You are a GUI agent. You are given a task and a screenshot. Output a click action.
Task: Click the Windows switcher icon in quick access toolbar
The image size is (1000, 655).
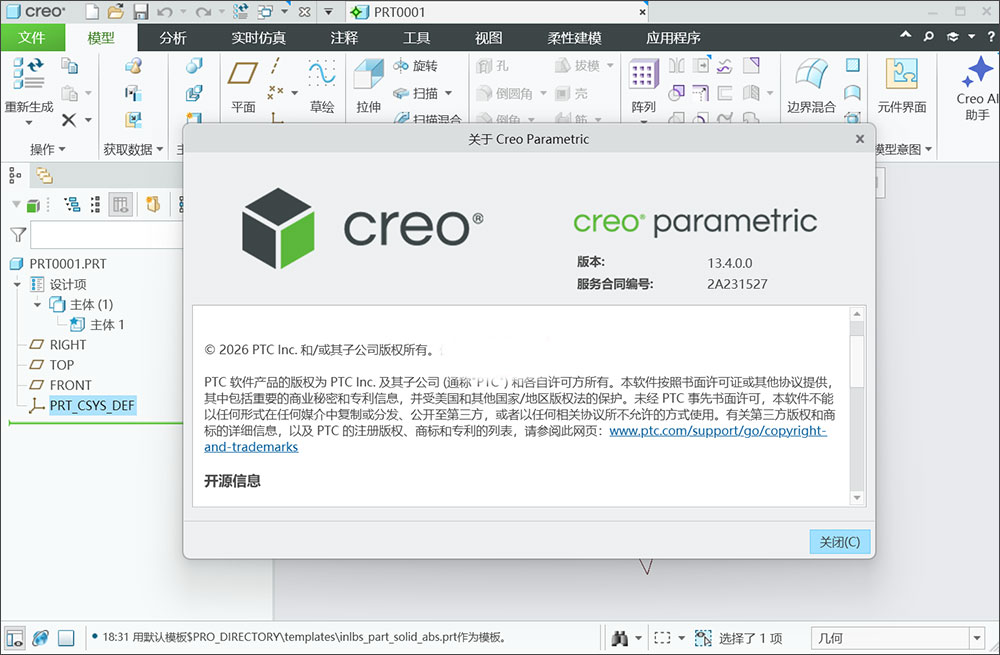265,11
